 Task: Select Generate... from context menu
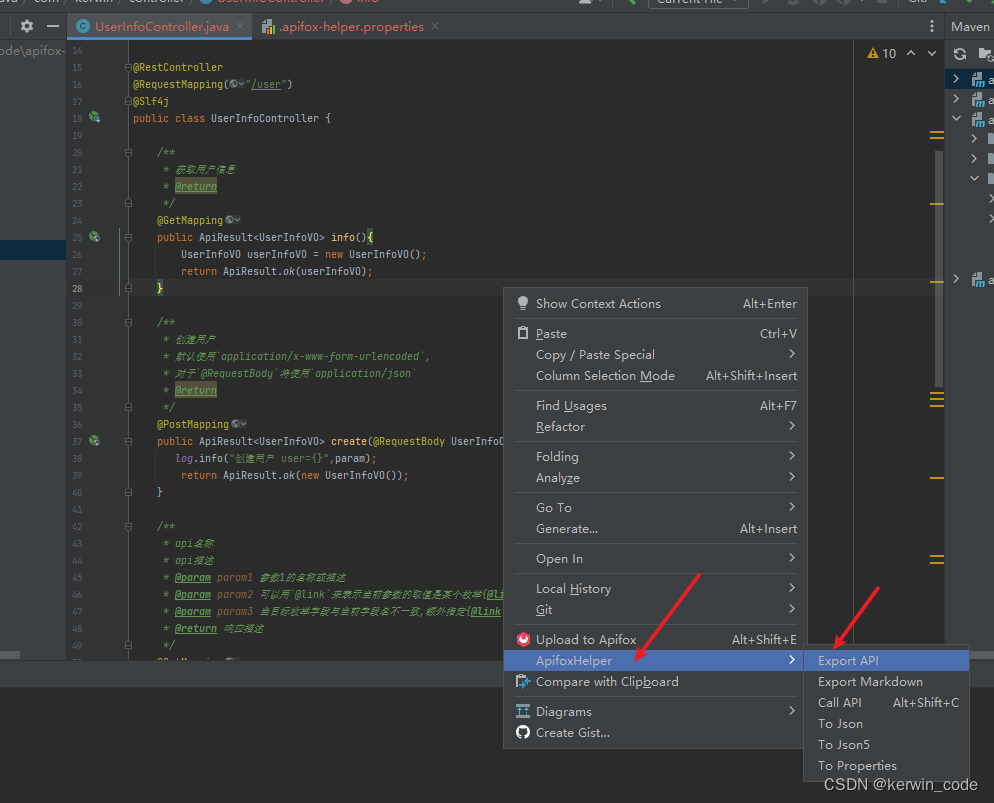click(655, 529)
